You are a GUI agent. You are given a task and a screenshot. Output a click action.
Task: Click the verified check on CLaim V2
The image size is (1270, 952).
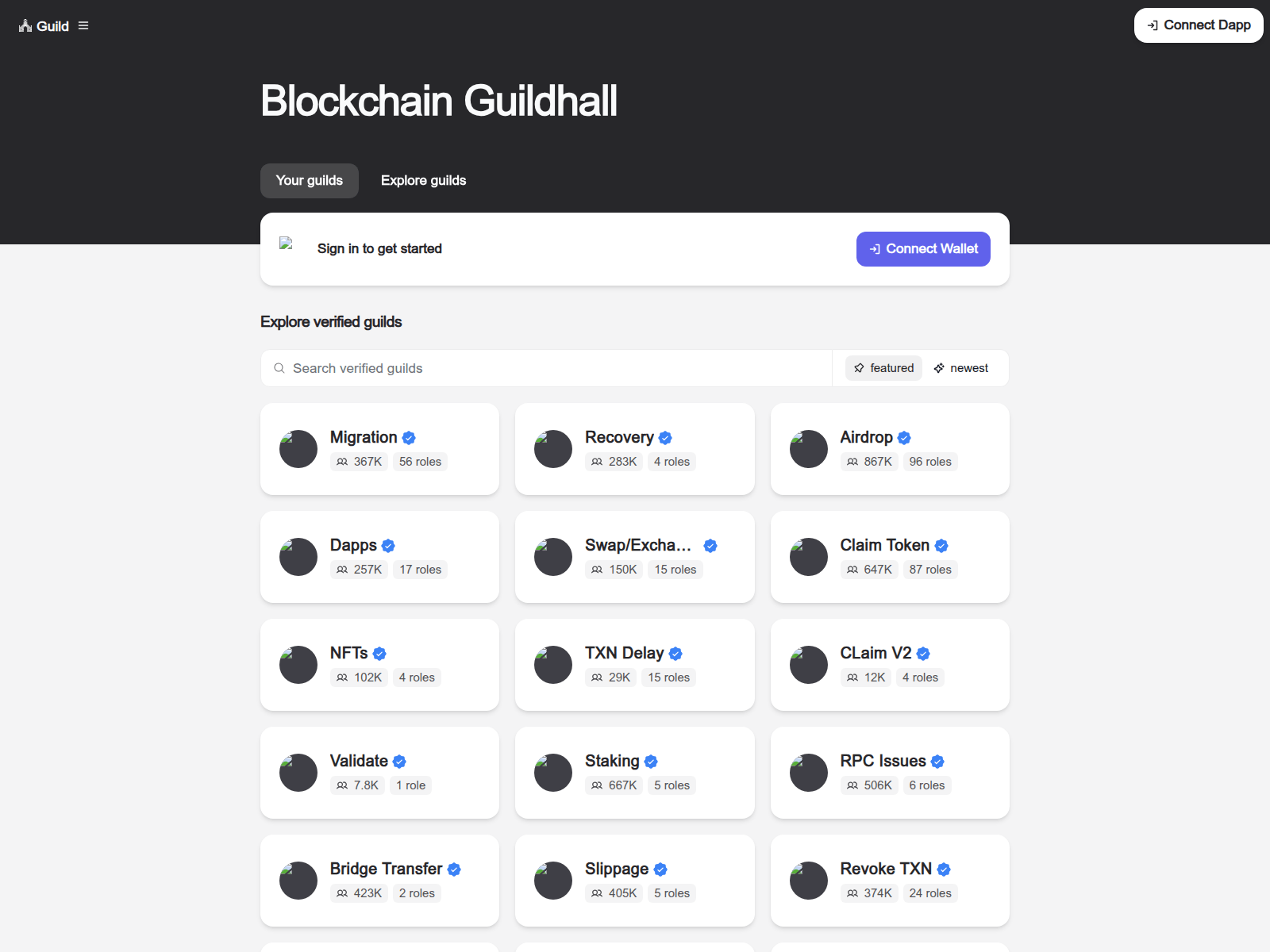(922, 653)
